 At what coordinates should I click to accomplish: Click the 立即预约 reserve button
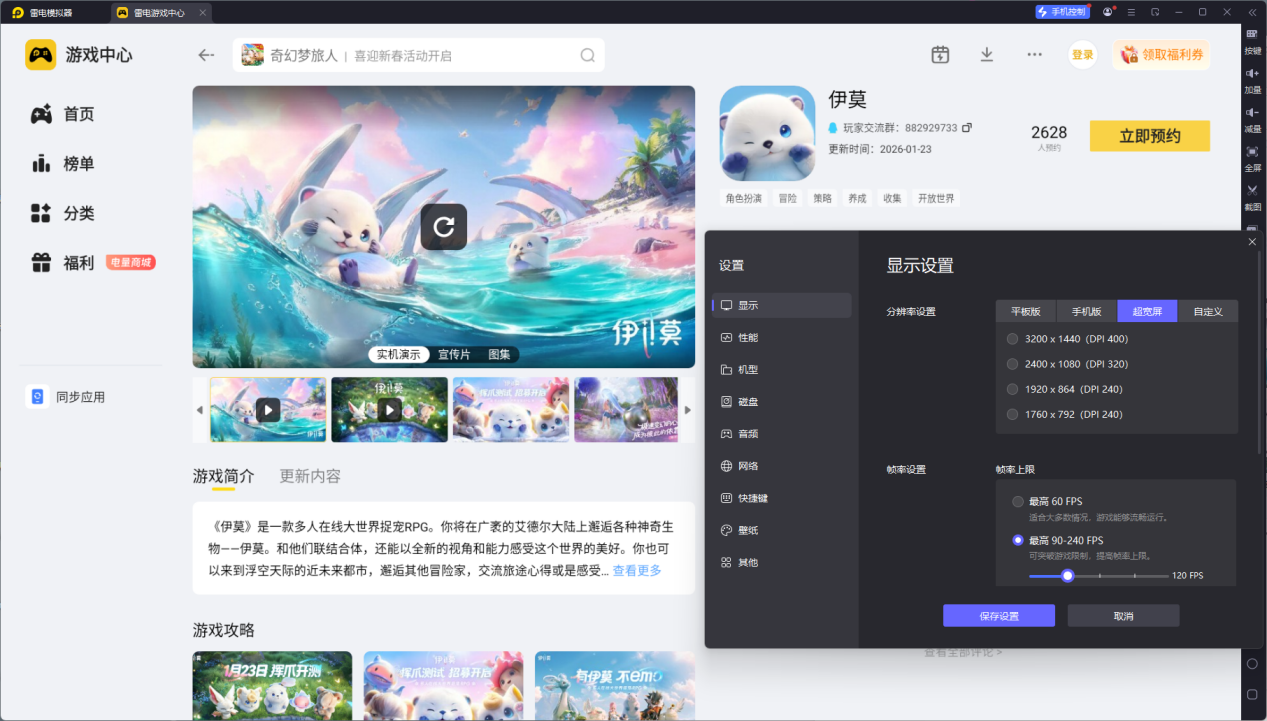pyautogui.click(x=1150, y=136)
